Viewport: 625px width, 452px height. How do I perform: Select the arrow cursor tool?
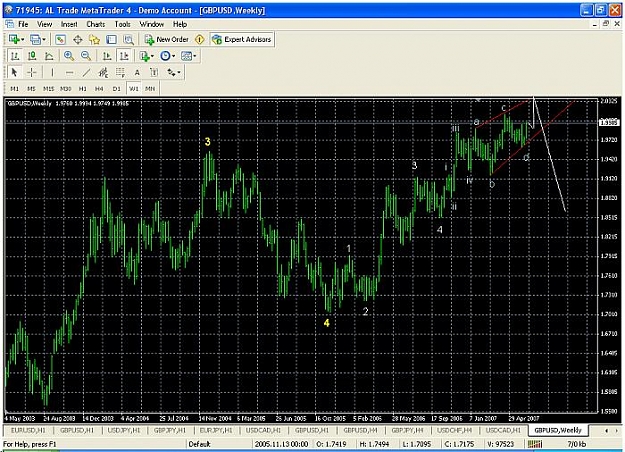click(x=15, y=73)
